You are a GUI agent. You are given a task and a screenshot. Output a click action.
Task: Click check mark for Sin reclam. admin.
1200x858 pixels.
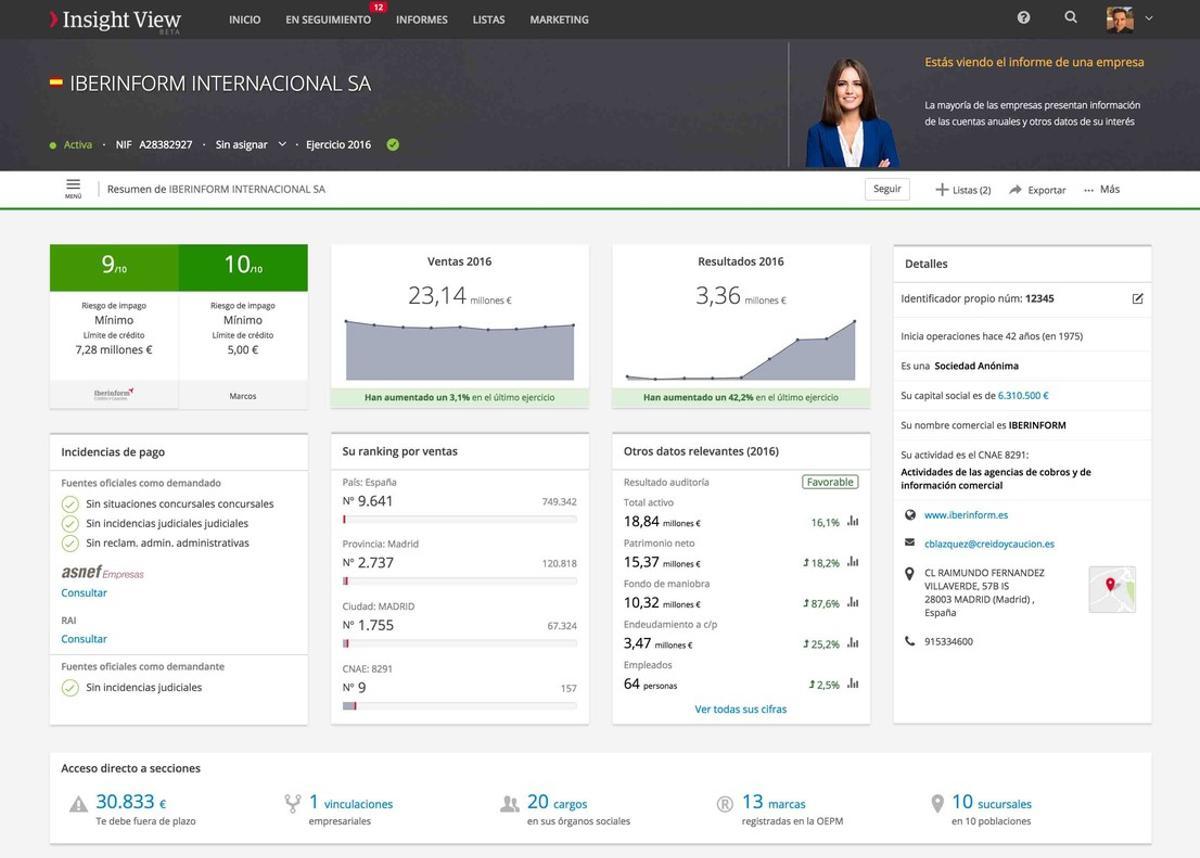pyautogui.click(x=70, y=543)
